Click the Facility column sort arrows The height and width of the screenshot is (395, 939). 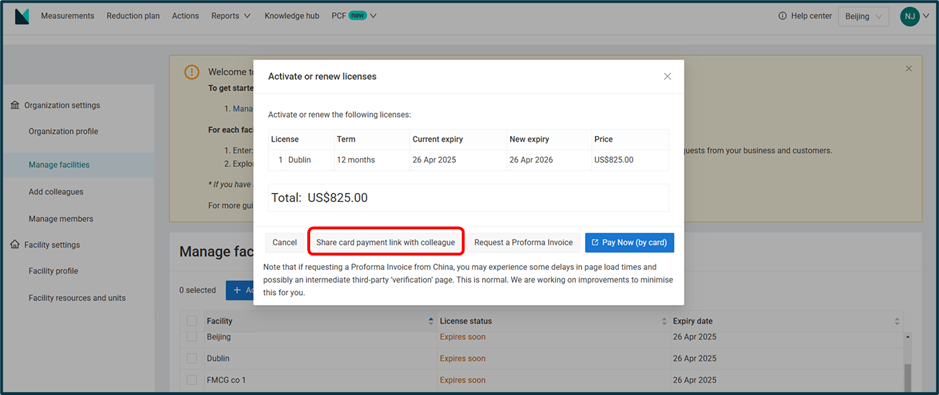(431, 321)
